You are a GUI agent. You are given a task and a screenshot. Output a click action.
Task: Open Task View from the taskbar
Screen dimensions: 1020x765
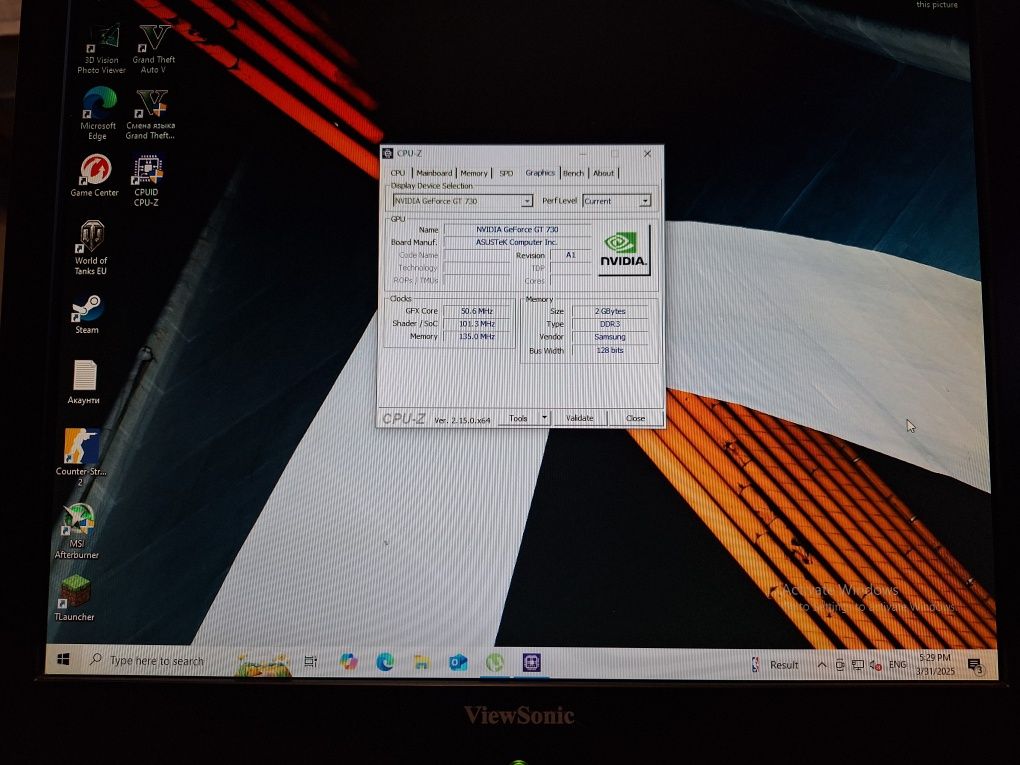coord(311,662)
